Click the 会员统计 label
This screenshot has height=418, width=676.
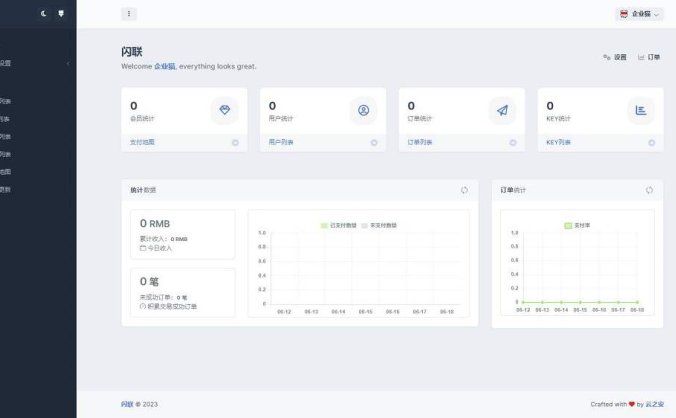click(142, 119)
